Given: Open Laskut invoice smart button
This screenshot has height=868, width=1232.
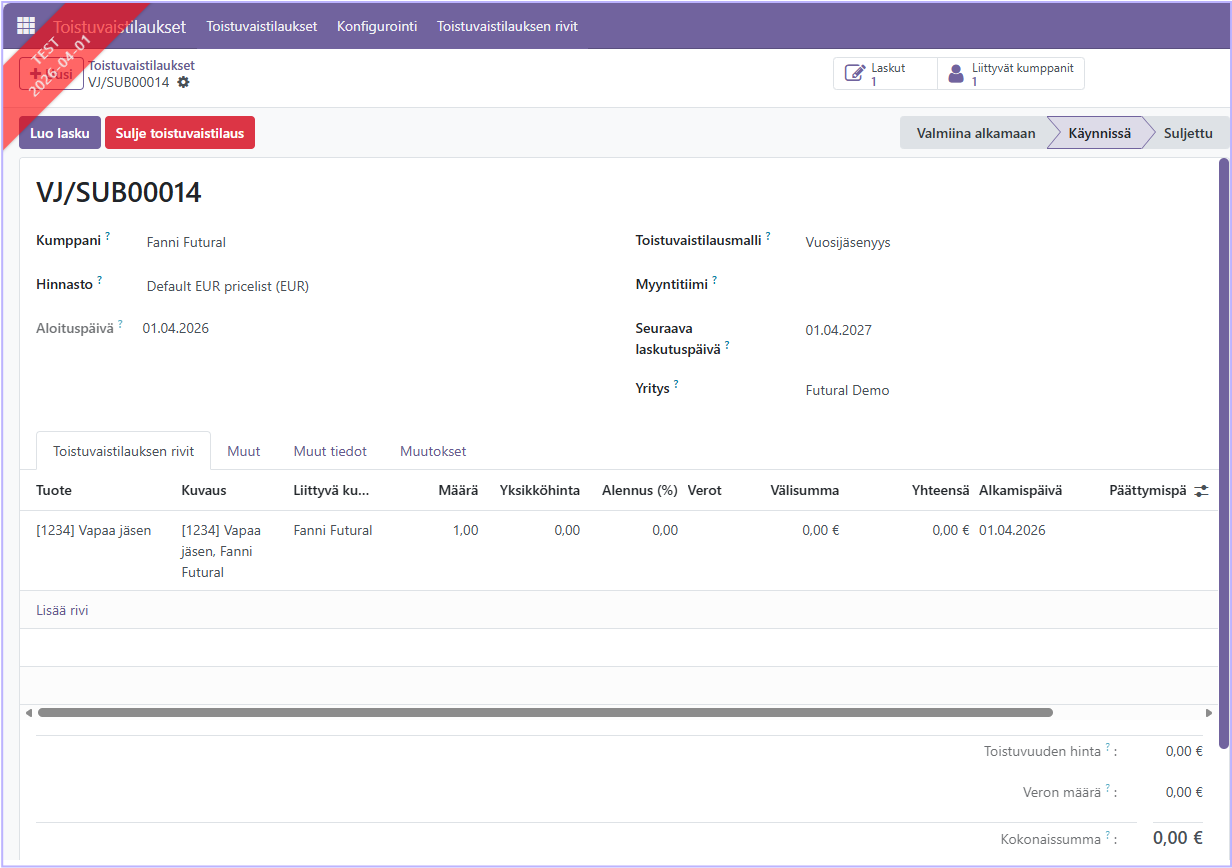Looking at the screenshot, I should point(885,74).
